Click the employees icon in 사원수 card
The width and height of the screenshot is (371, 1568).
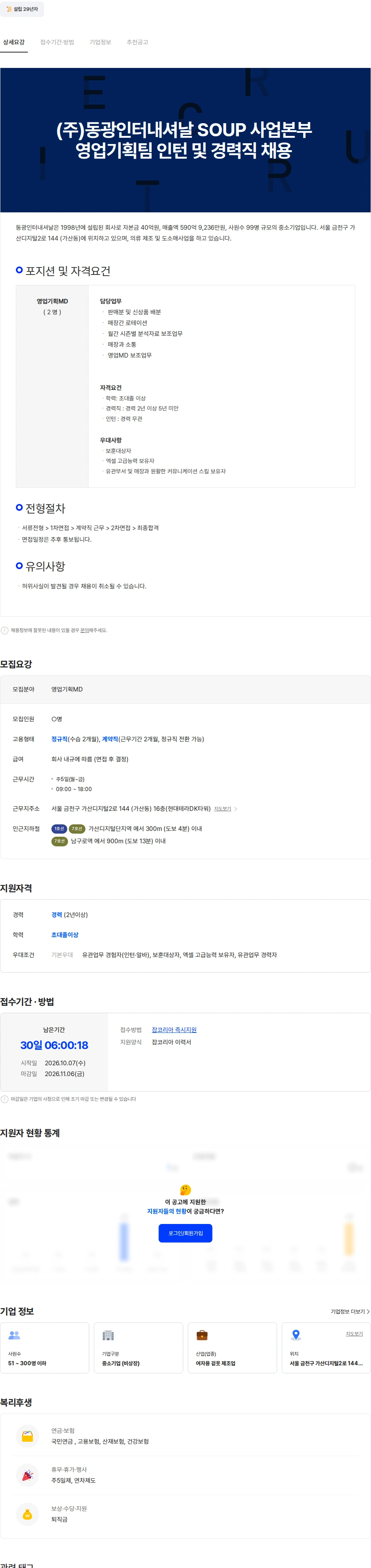(14, 1336)
